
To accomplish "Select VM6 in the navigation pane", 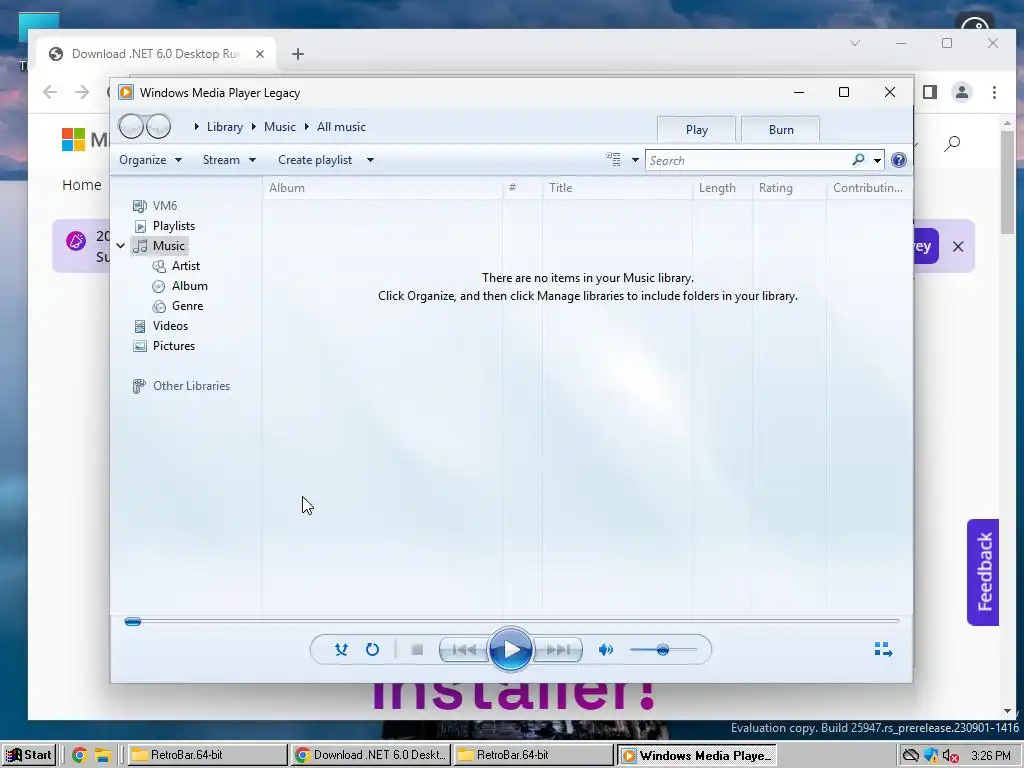I will click(x=165, y=206).
